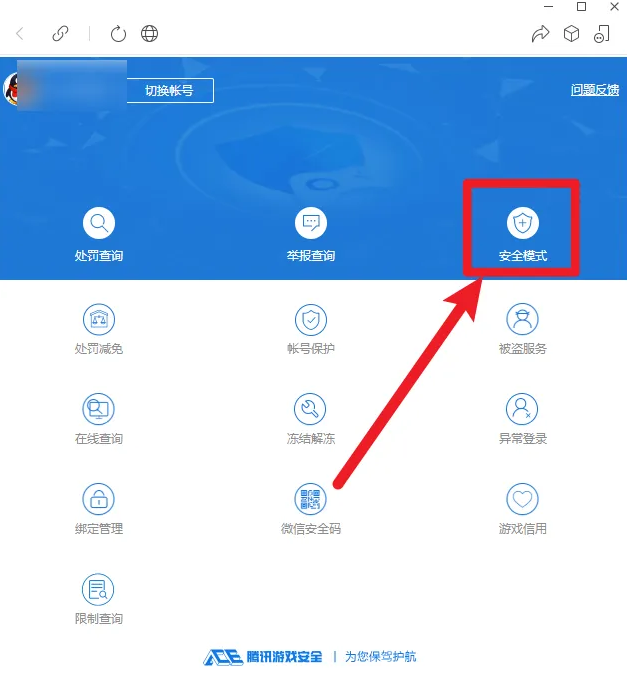Click the share arrow icon
Image resolution: width=627 pixels, height=675 pixels.
(540, 34)
